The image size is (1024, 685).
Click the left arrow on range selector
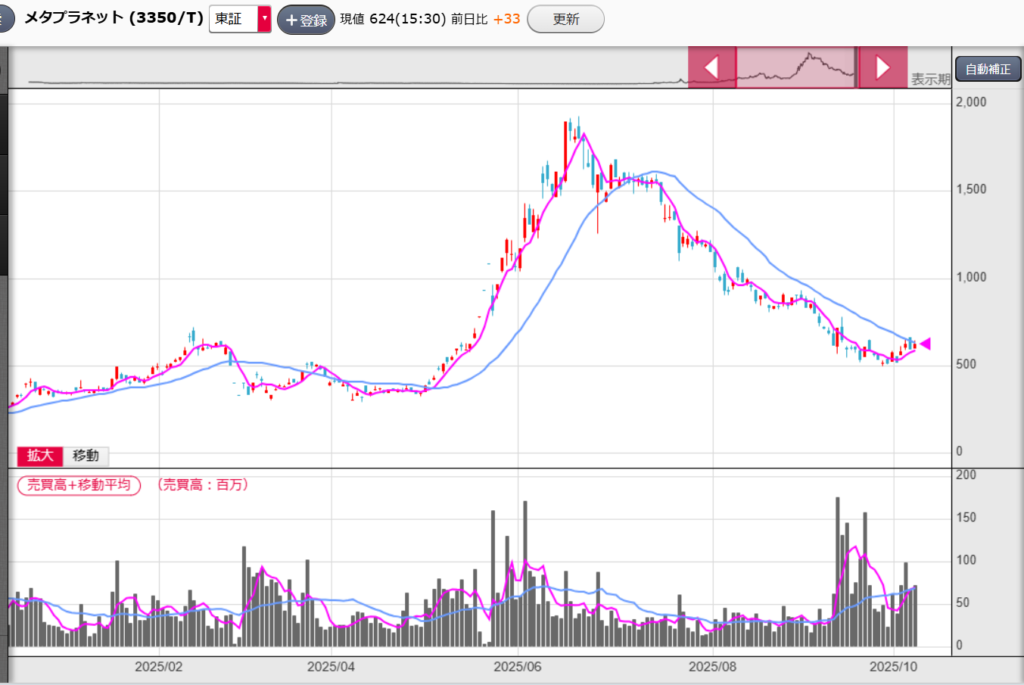pos(712,67)
